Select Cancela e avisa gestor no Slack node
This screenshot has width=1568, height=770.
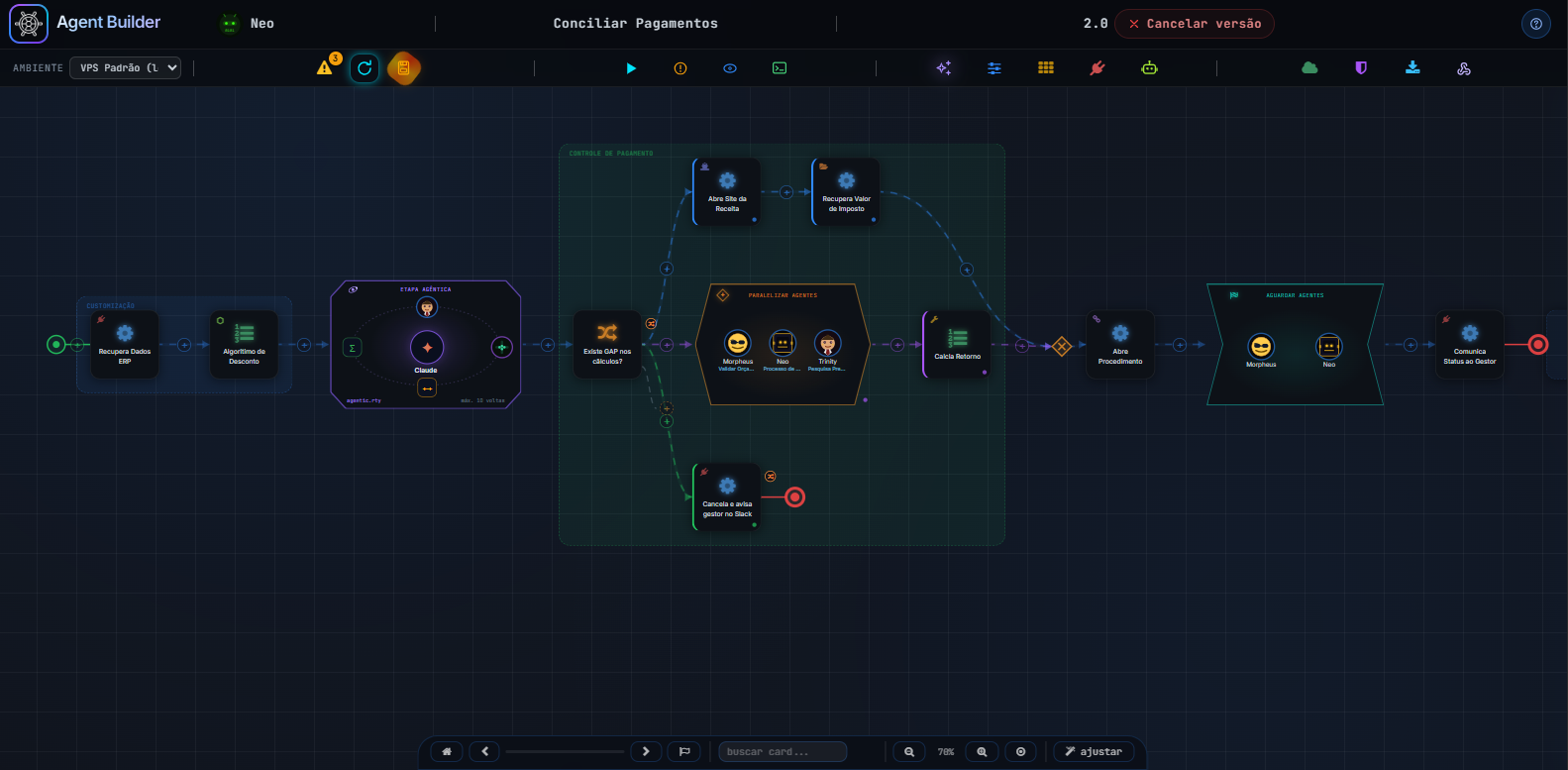[727, 496]
